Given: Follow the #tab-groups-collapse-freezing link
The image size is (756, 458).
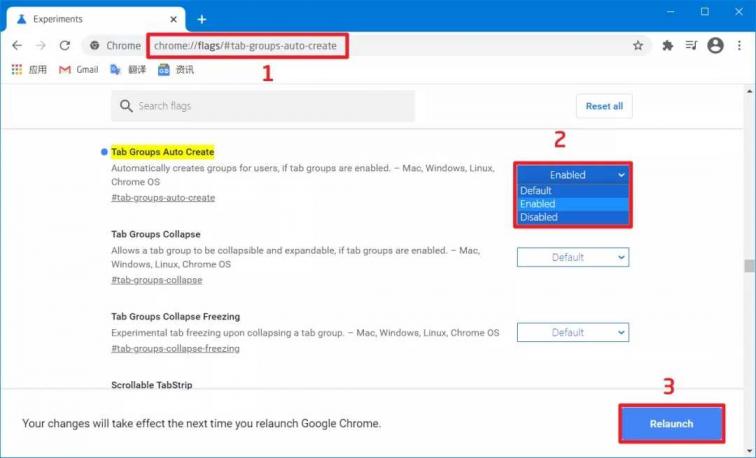Looking at the screenshot, I should [176, 349].
